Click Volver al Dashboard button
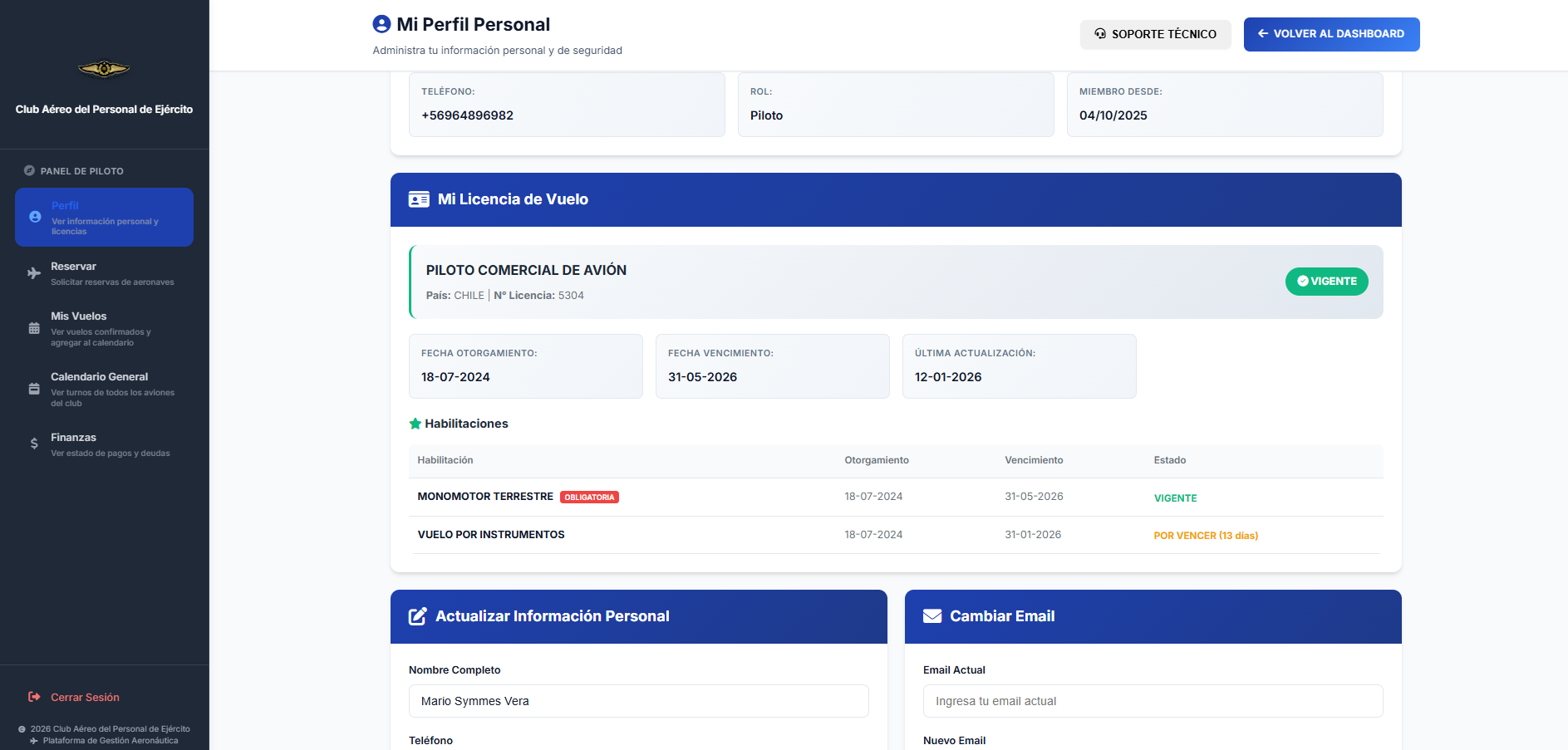This screenshot has width=1568, height=750. point(1331,34)
